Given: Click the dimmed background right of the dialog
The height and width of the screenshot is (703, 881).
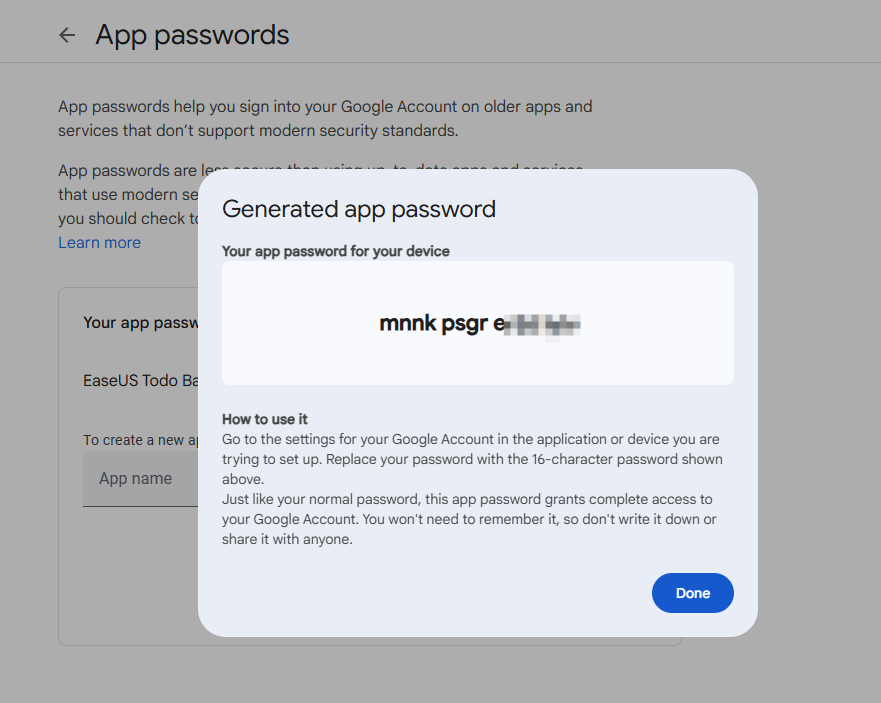Looking at the screenshot, I should [x=819, y=393].
